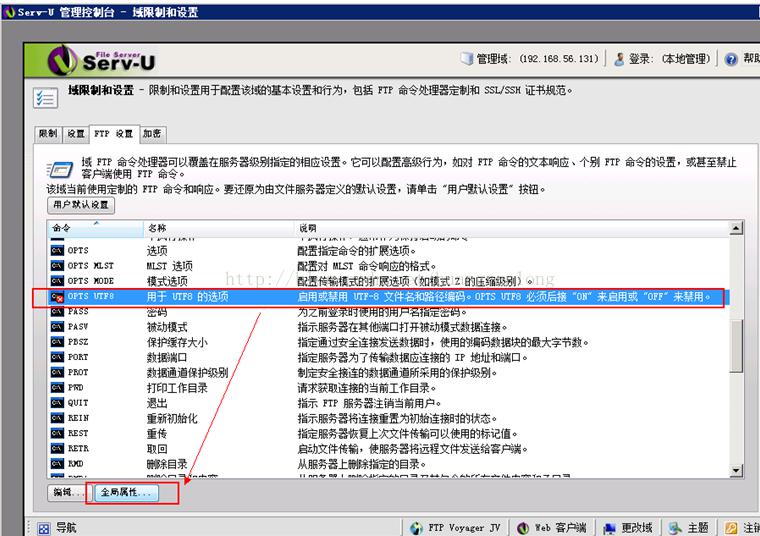The image size is (760, 536).
Task: Click the PASV command icon
Action: [57, 327]
